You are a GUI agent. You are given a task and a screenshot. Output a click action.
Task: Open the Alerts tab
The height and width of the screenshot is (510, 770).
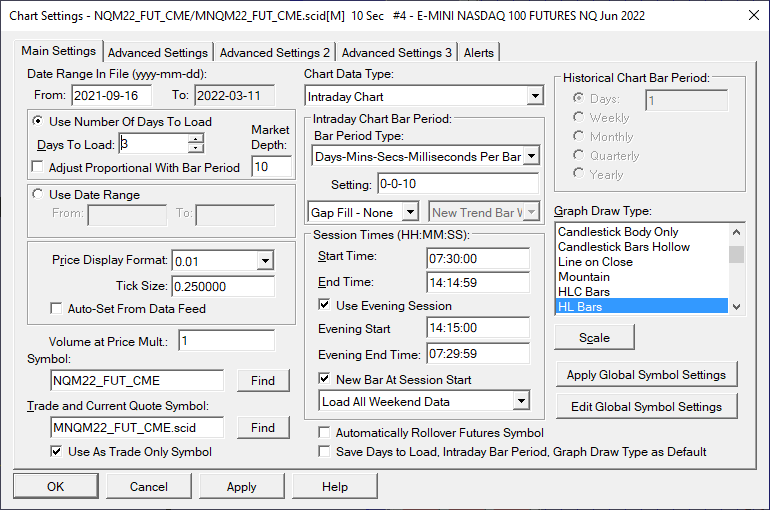(x=478, y=53)
